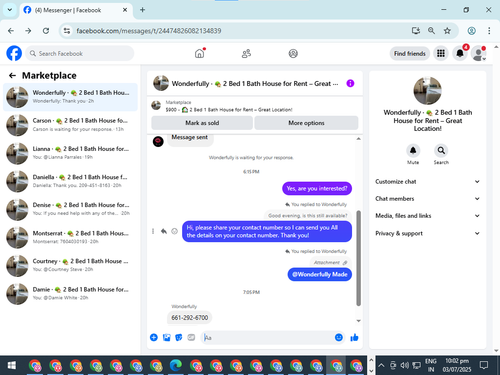Open Courtney conversation in list

point(70,265)
